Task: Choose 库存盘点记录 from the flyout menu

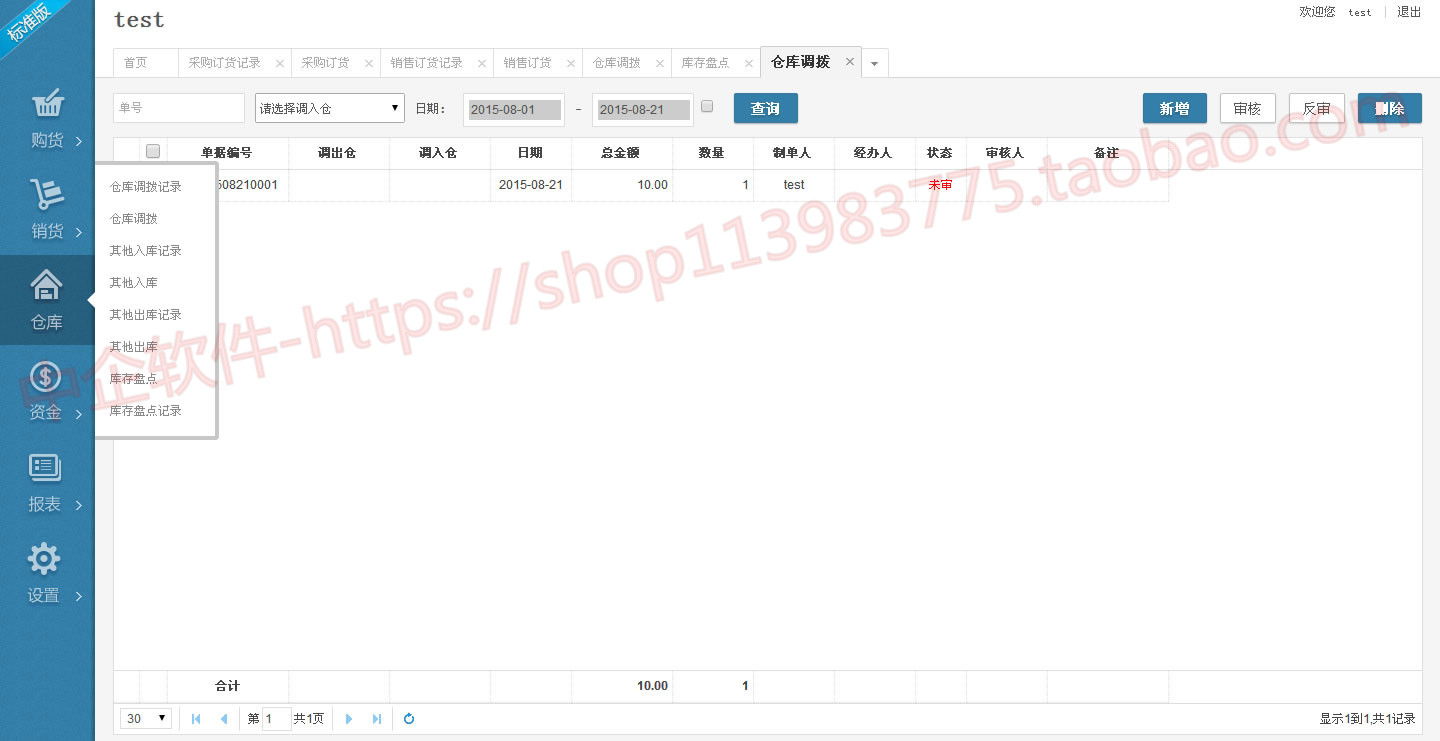Action: pos(146,411)
